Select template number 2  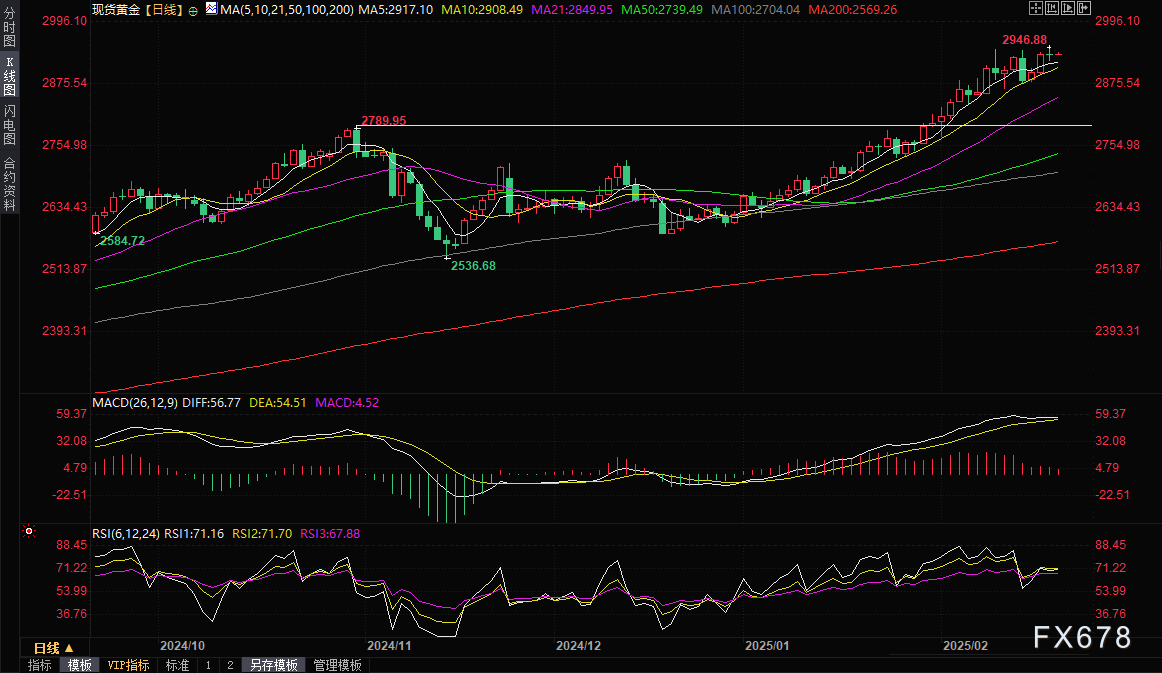pyautogui.click(x=229, y=665)
